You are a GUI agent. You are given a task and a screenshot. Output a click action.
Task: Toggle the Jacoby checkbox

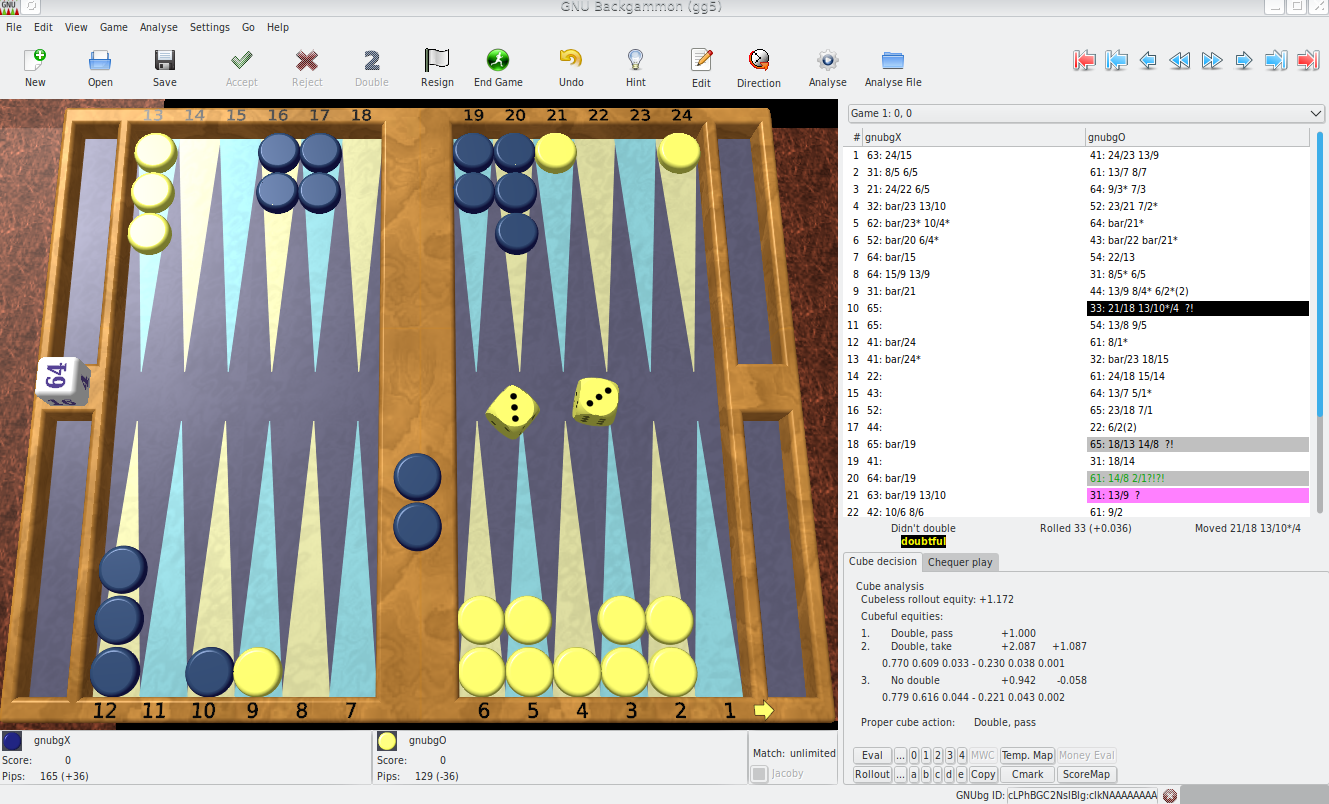point(760,773)
